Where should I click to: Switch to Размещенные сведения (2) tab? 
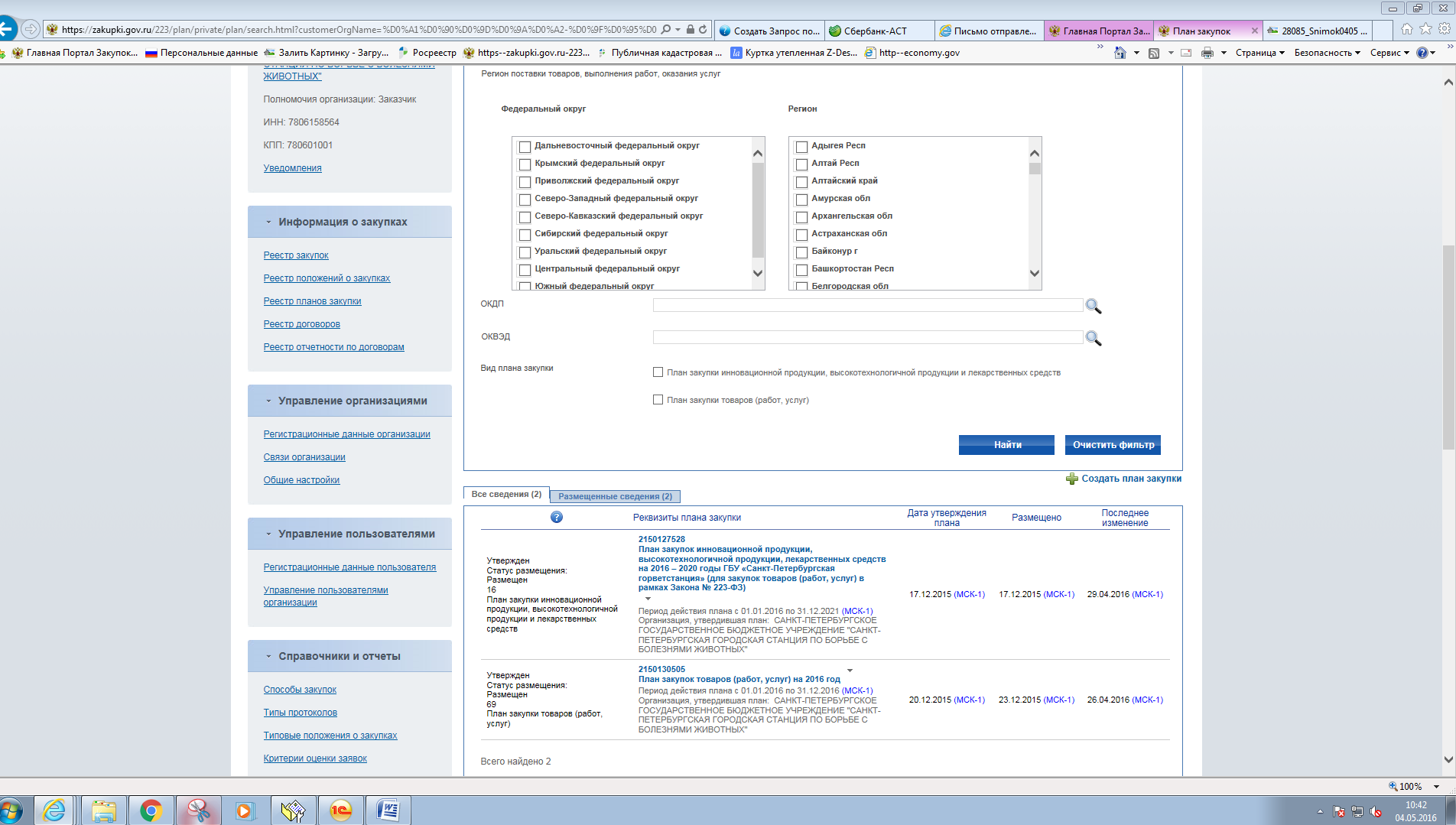pyautogui.click(x=615, y=496)
